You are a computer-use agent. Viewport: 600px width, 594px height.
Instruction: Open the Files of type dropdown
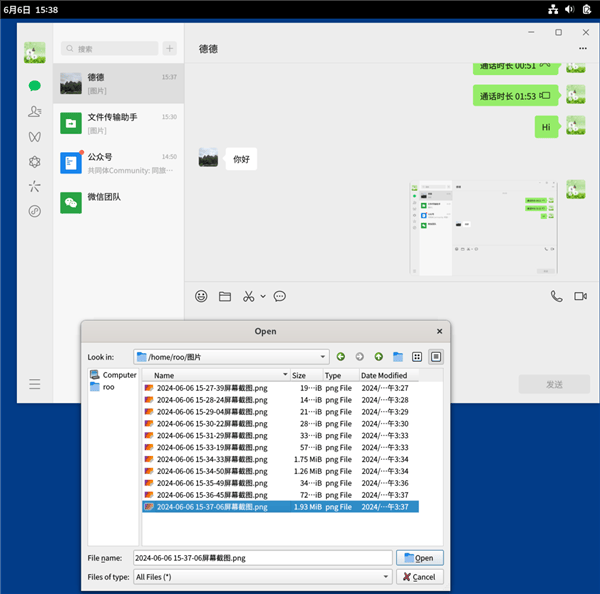point(385,577)
